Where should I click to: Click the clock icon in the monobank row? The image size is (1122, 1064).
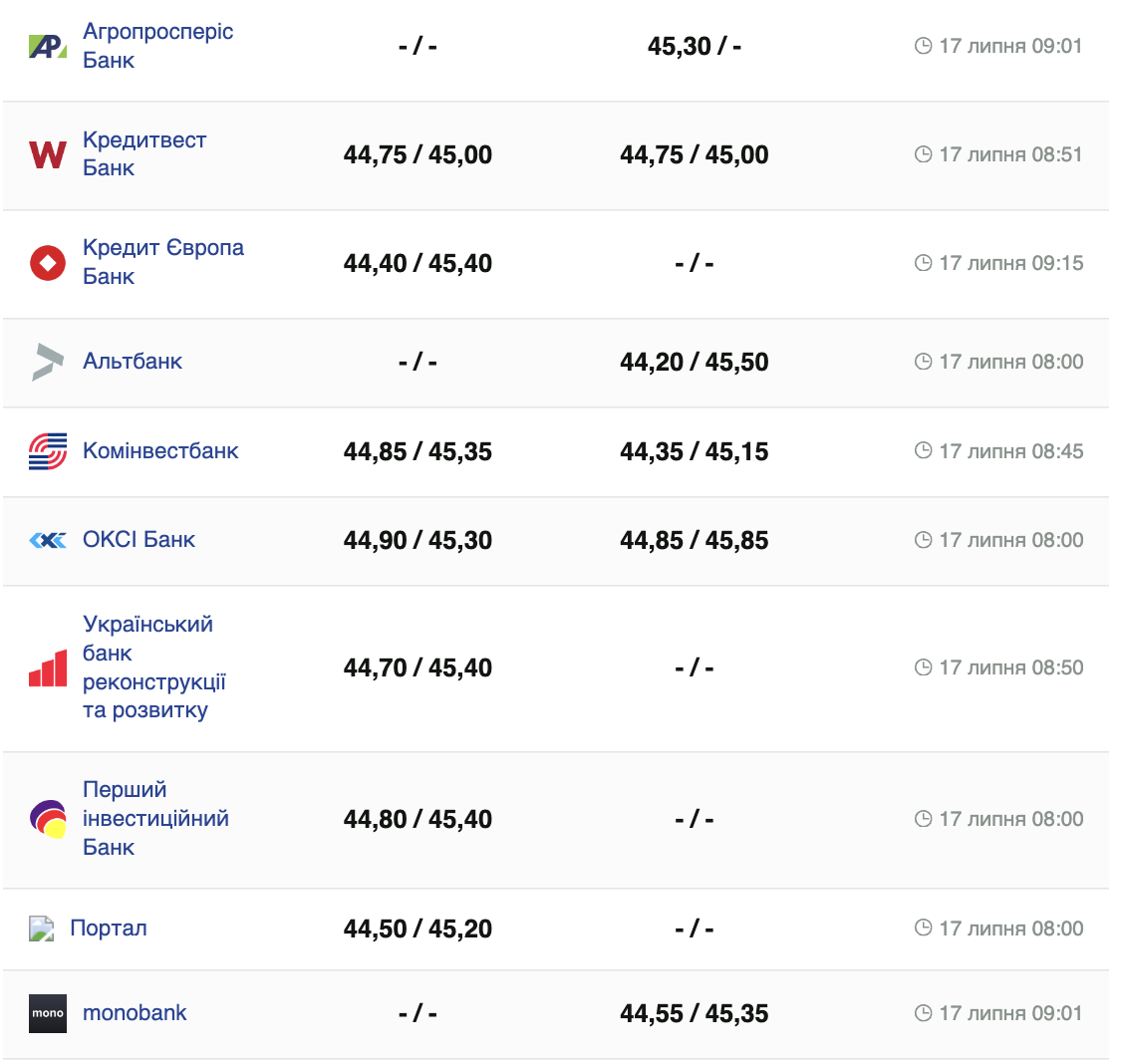pyautogui.click(x=923, y=1013)
